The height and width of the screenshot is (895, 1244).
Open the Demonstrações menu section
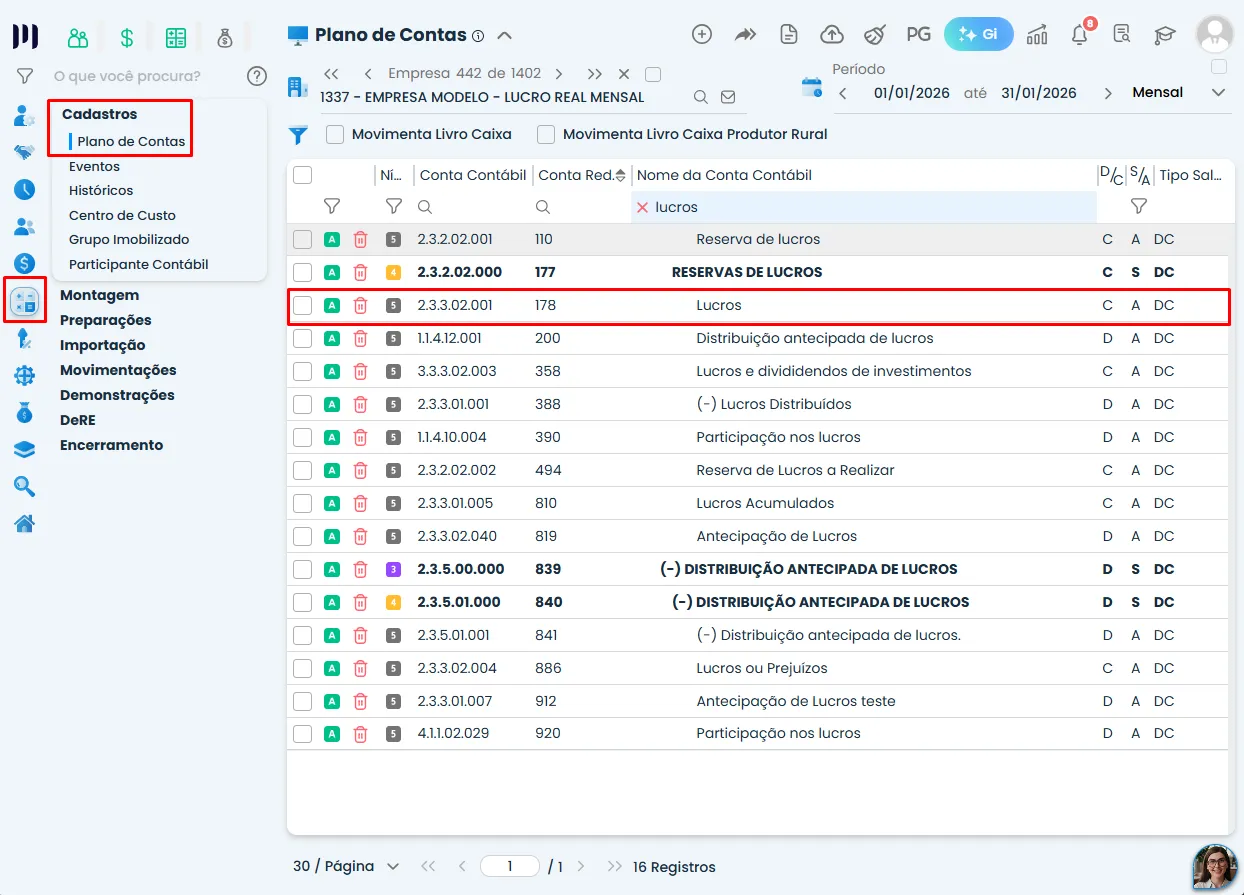click(x=117, y=395)
